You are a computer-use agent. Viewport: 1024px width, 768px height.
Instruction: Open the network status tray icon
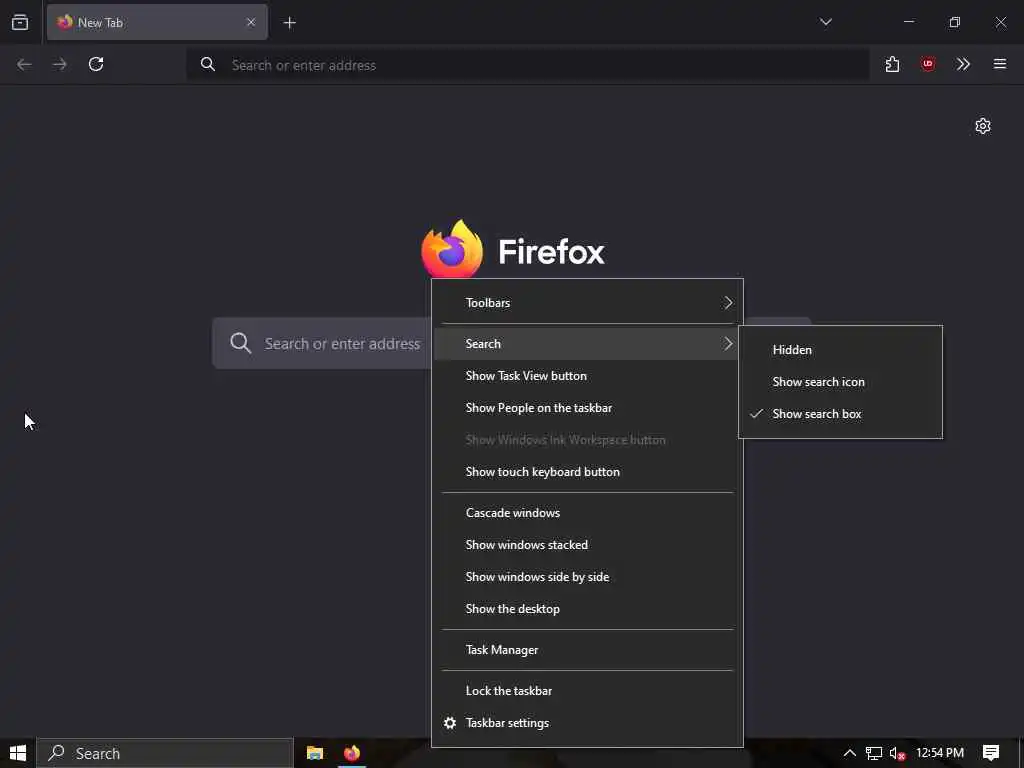coord(873,754)
